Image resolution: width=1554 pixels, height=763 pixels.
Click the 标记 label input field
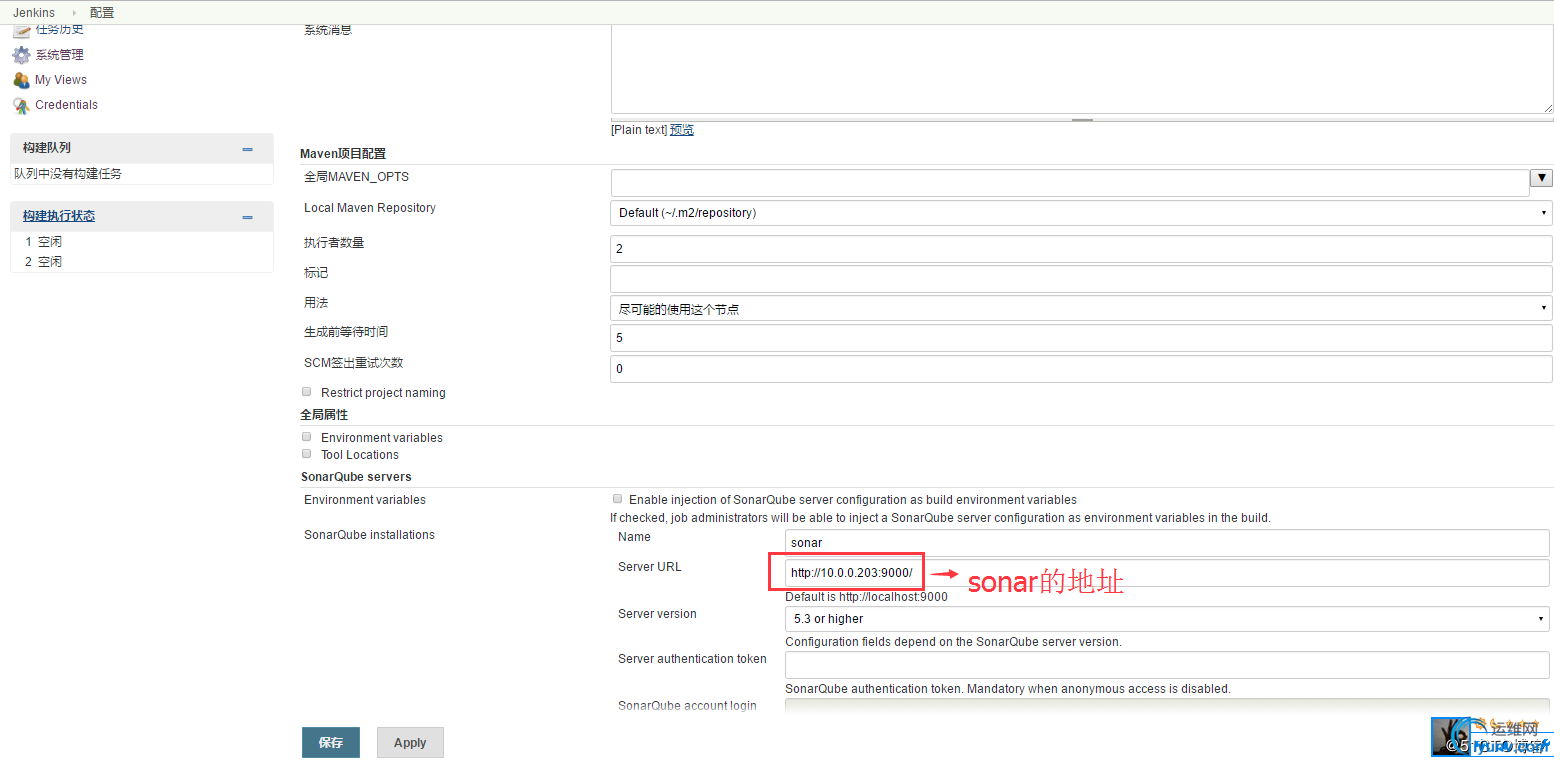tap(1081, 278)
